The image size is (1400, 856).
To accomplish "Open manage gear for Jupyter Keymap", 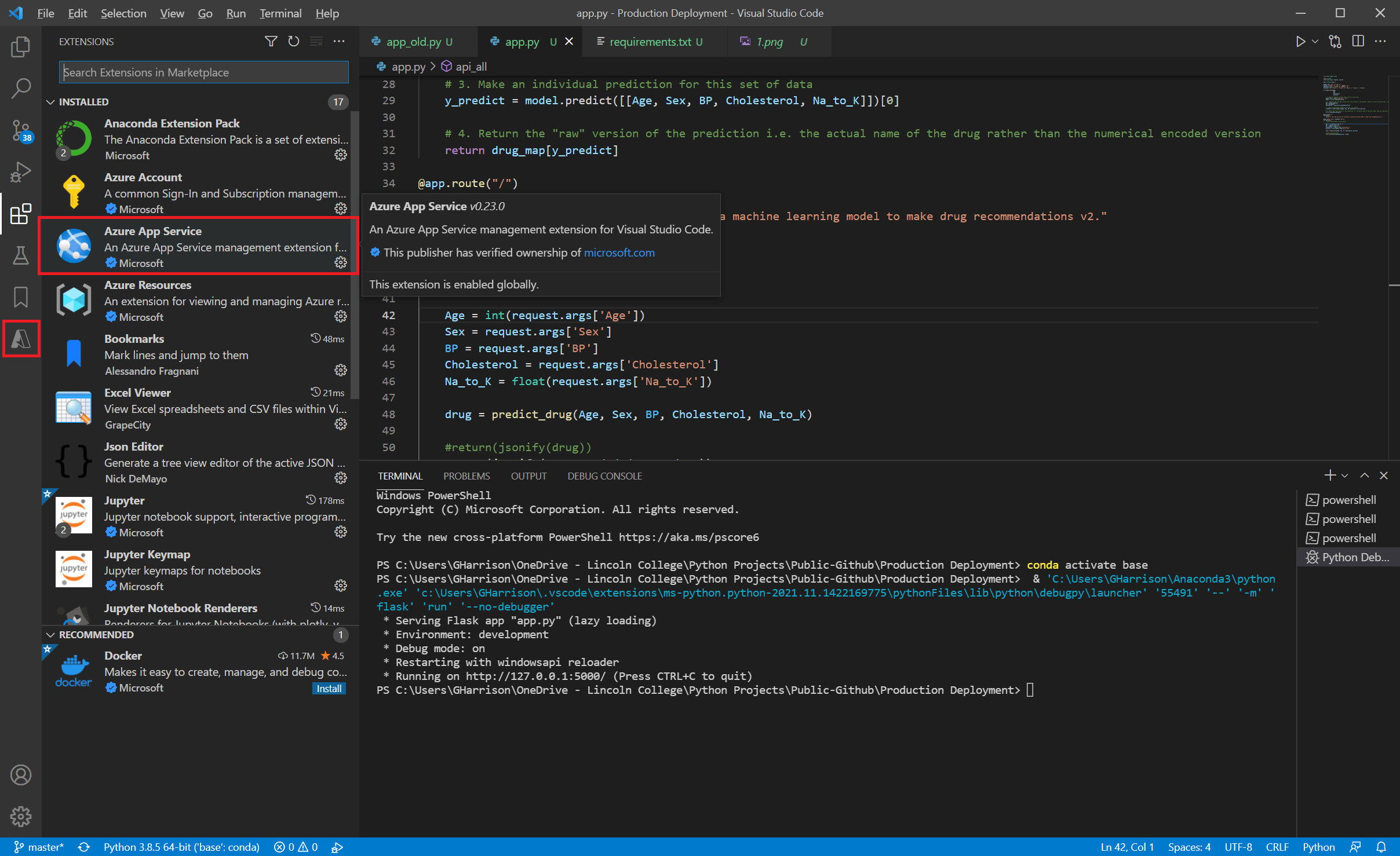I will point(341,586).
